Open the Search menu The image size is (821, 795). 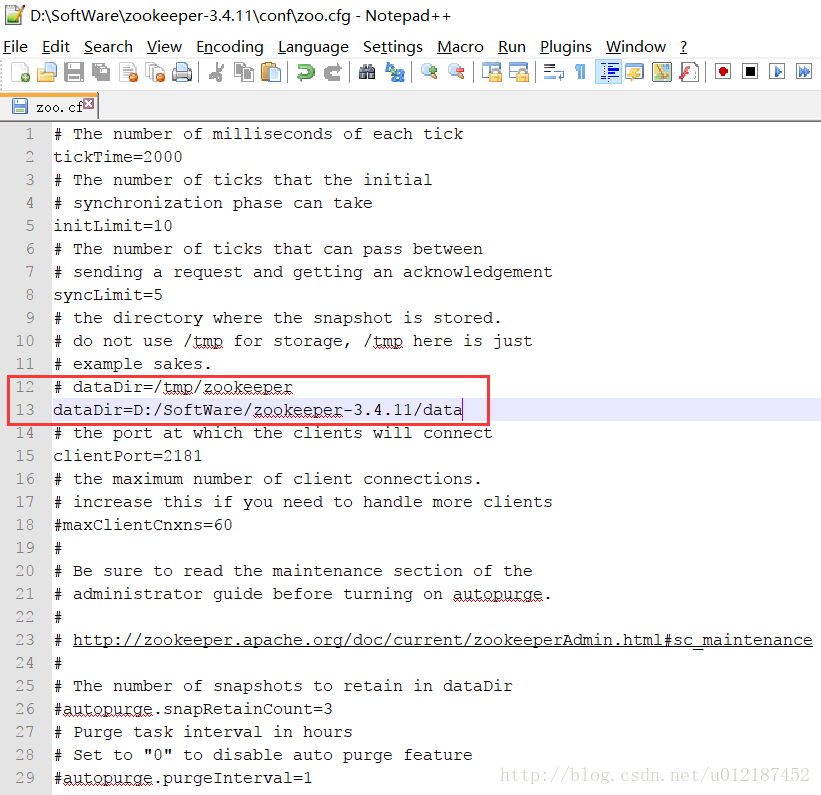click(x=108, y=47)
